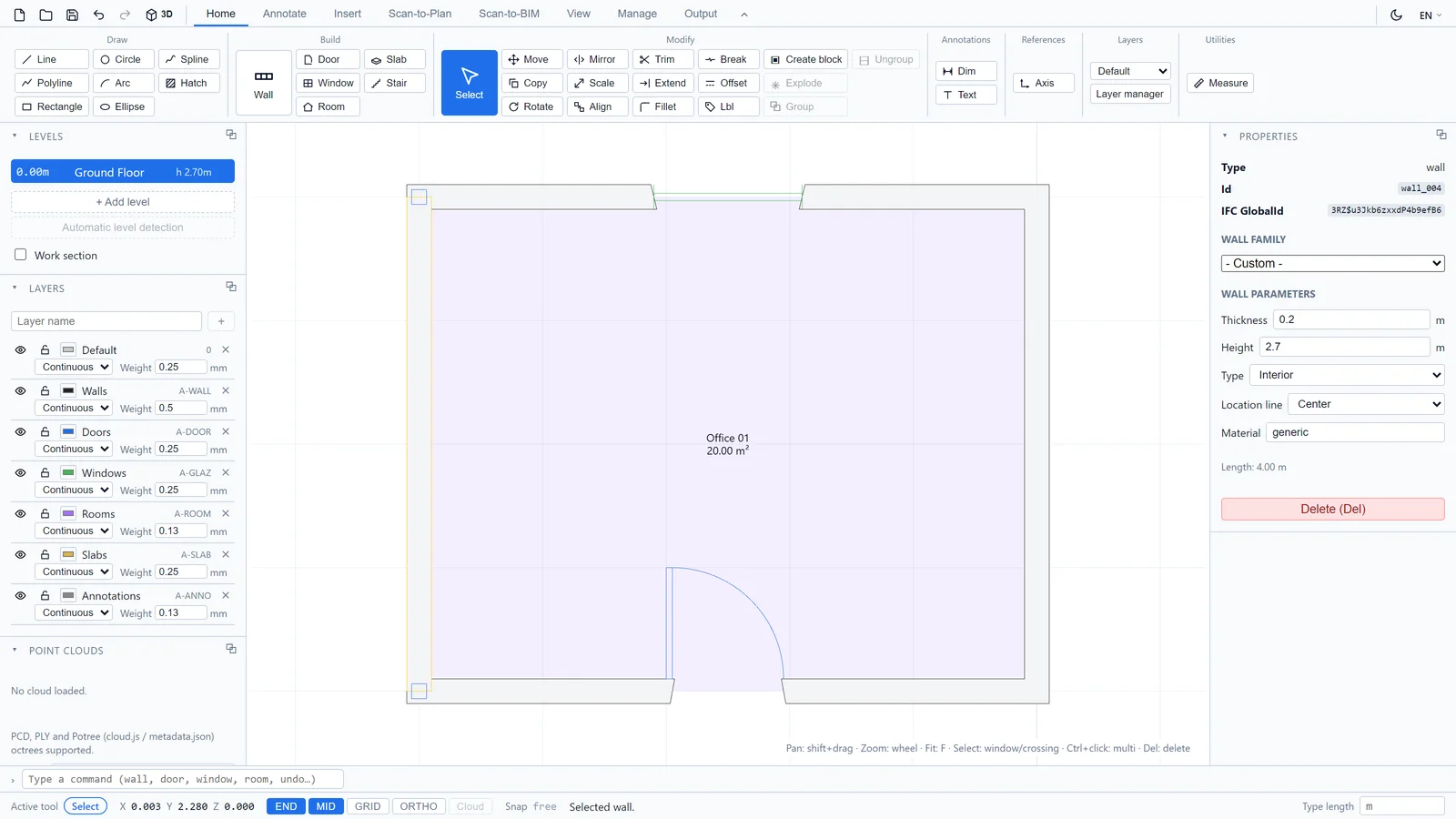Viewport: 1456px width, 819px height.
Task: Add a Slab
Action: click(x=395, y=59)
